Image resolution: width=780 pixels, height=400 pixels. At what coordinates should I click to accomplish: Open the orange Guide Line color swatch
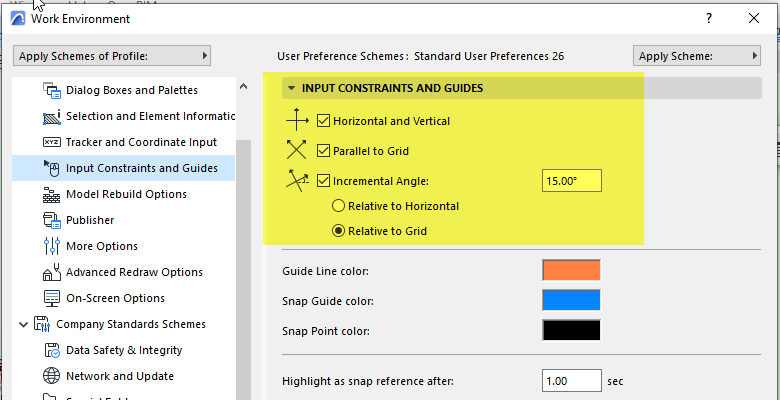pyautogui.click(x=571, y=270)
